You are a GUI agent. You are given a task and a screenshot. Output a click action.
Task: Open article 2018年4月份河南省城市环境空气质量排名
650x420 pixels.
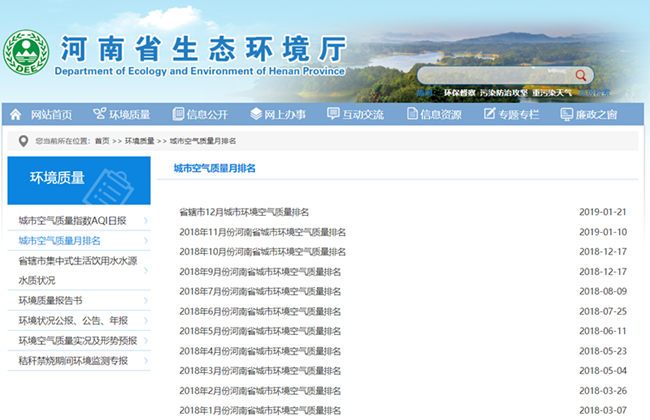(x=260, y=351)
